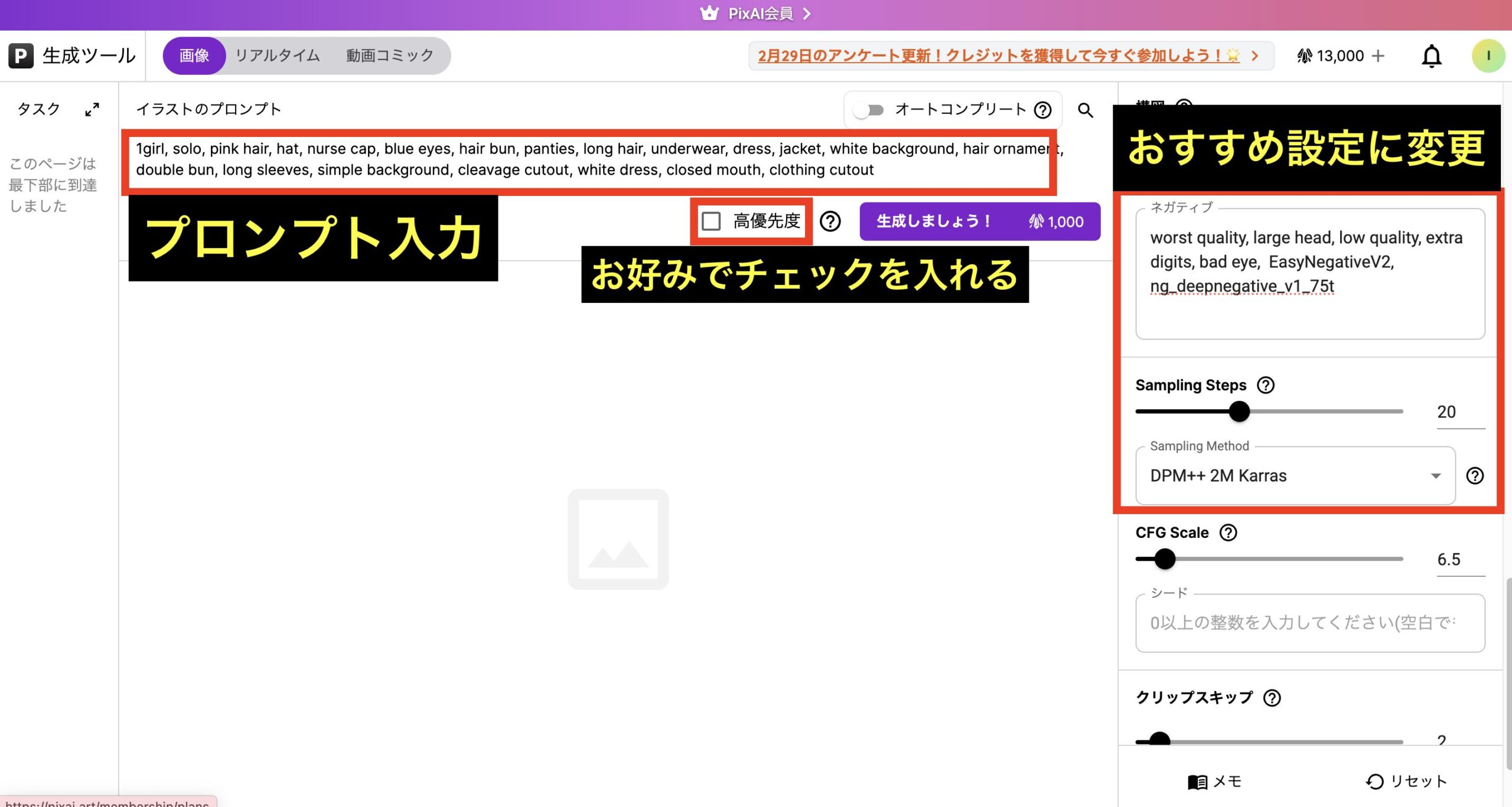The height and width of the screenshot is (807, 1512).
Task: Open オートコンプリート help icon
Action: [x=1042, y=110]
